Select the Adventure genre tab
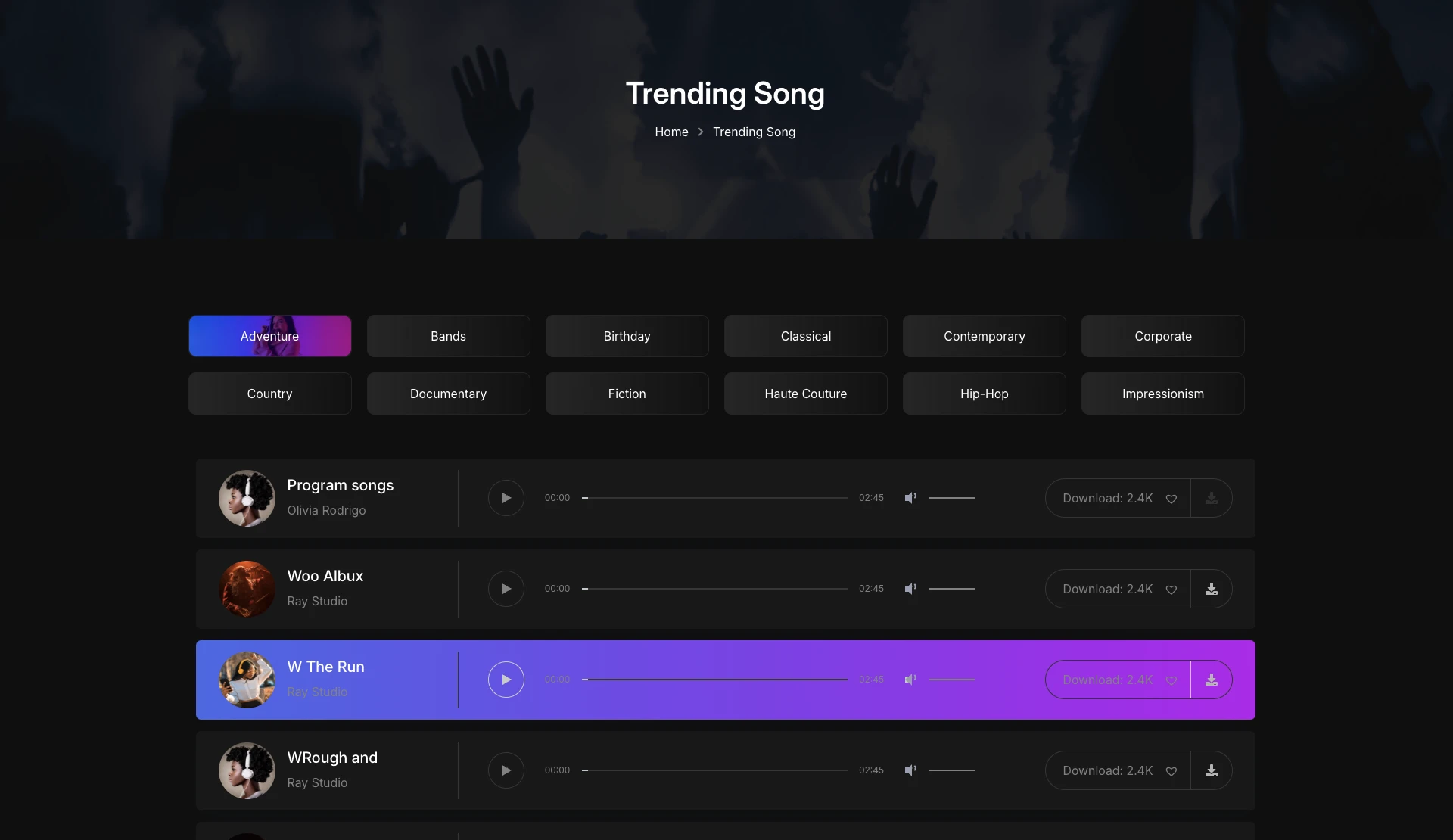 coord(270,336)
